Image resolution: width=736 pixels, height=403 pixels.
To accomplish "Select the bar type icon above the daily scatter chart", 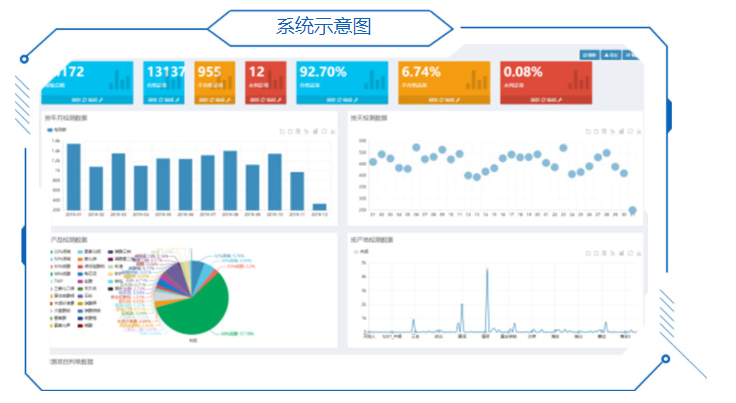I will click(621, 131).
